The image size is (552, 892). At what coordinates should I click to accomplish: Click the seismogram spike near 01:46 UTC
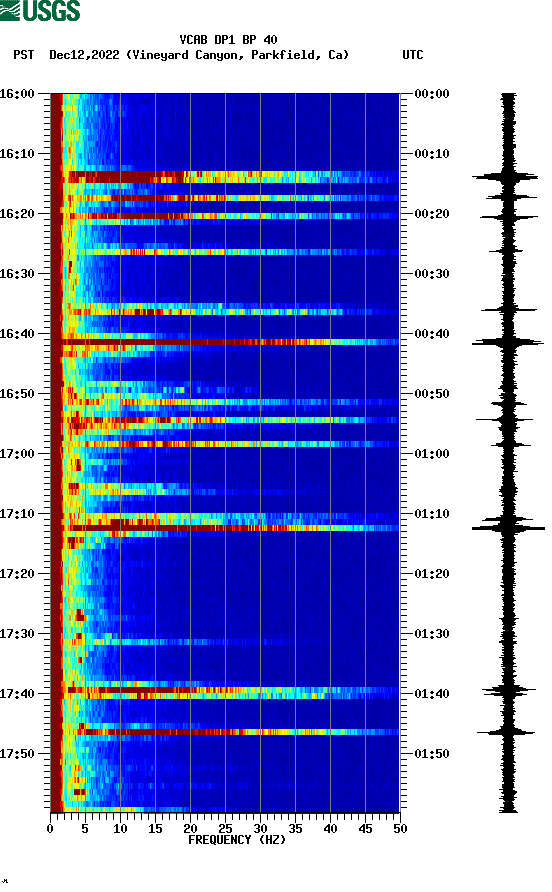(506, 732)
